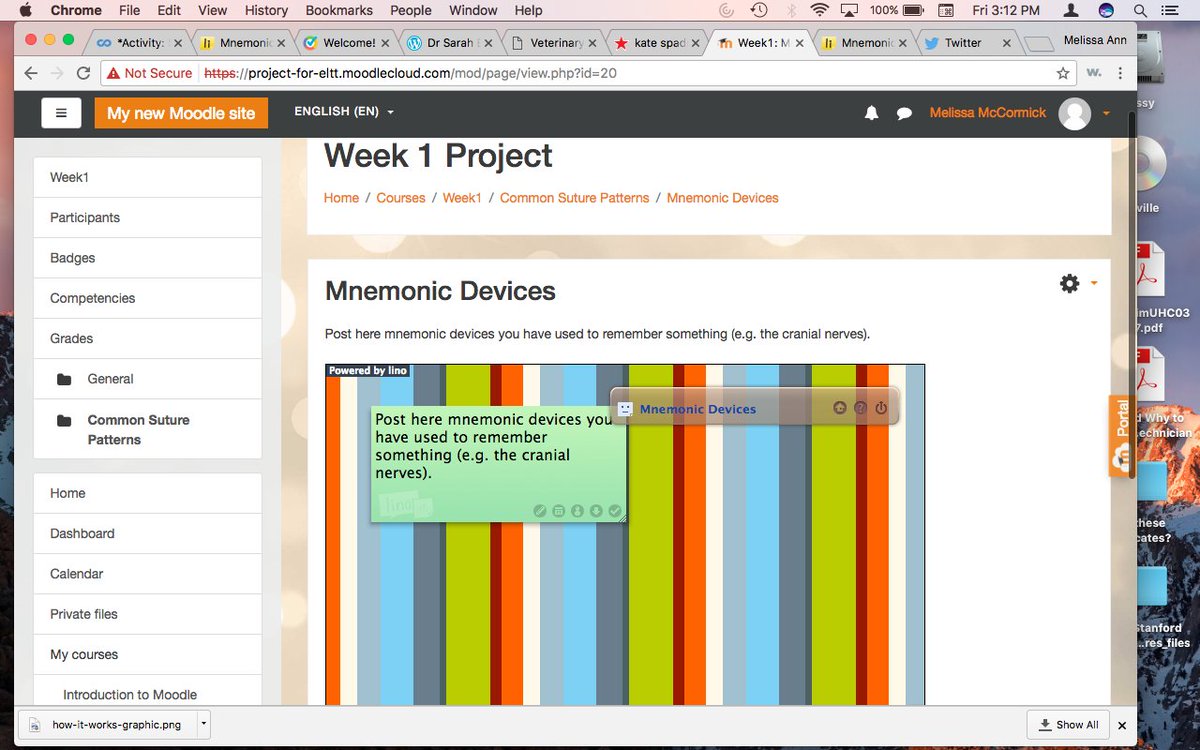Toggle the hamburger menu to collapse sidebar
The image size is (1200, 750).
pos(61,113)
